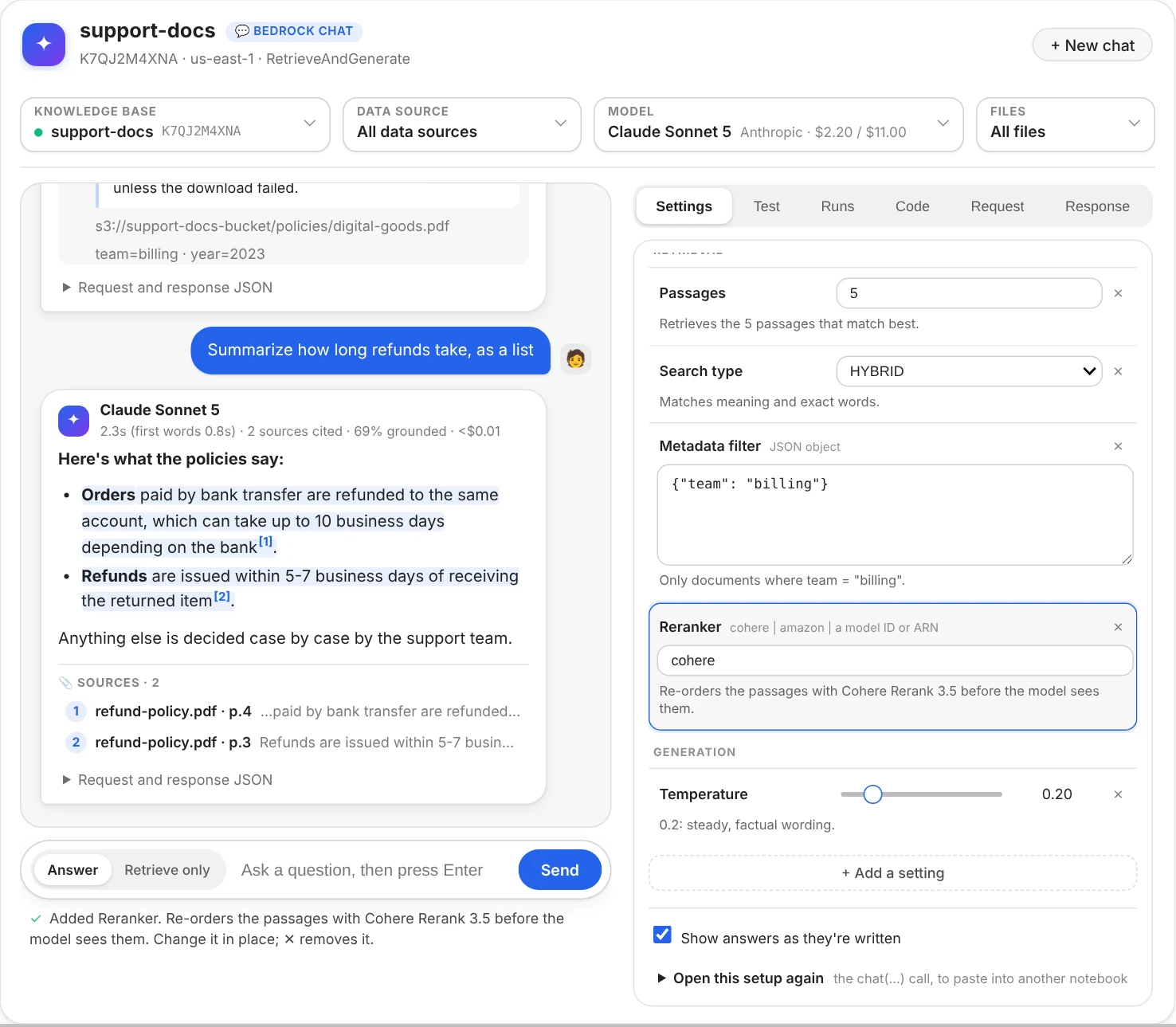Click the Claude Sonnet 5 response avatar
This screenshot has width=1176, height=1027.
pyautogui.click(x=74, y=420)
